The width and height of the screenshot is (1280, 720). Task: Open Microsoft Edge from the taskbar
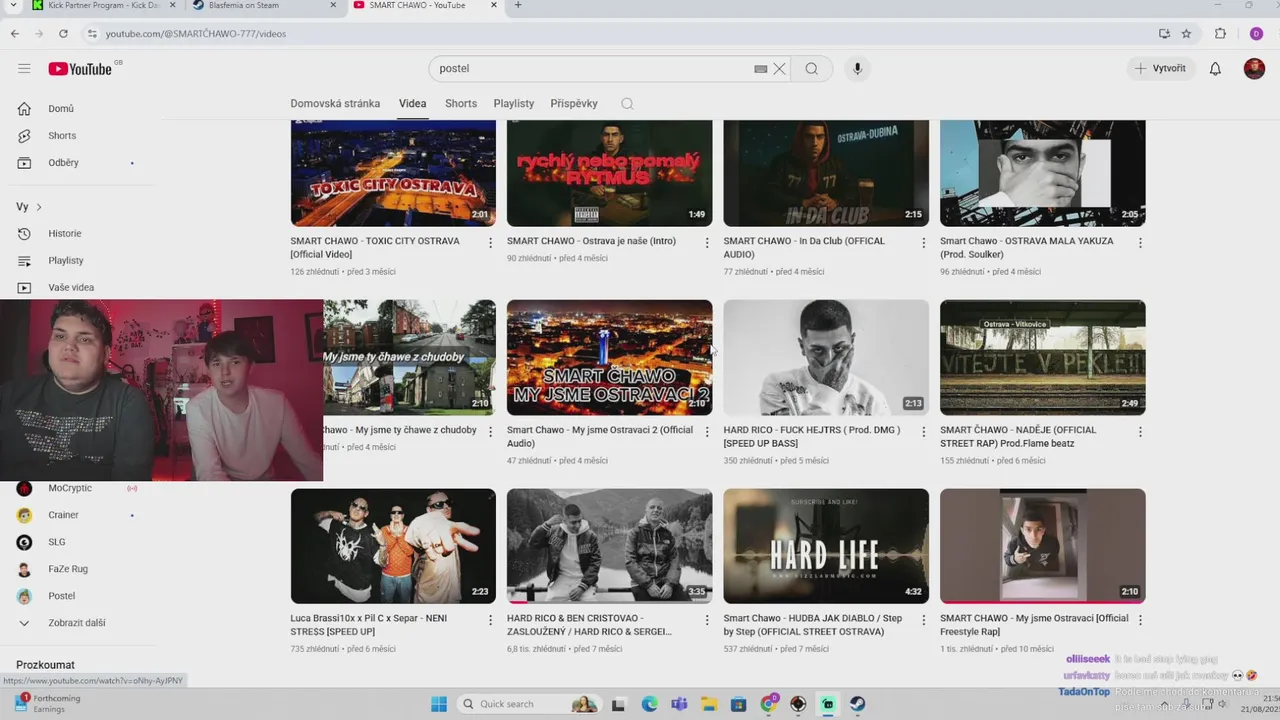[649, 704]
